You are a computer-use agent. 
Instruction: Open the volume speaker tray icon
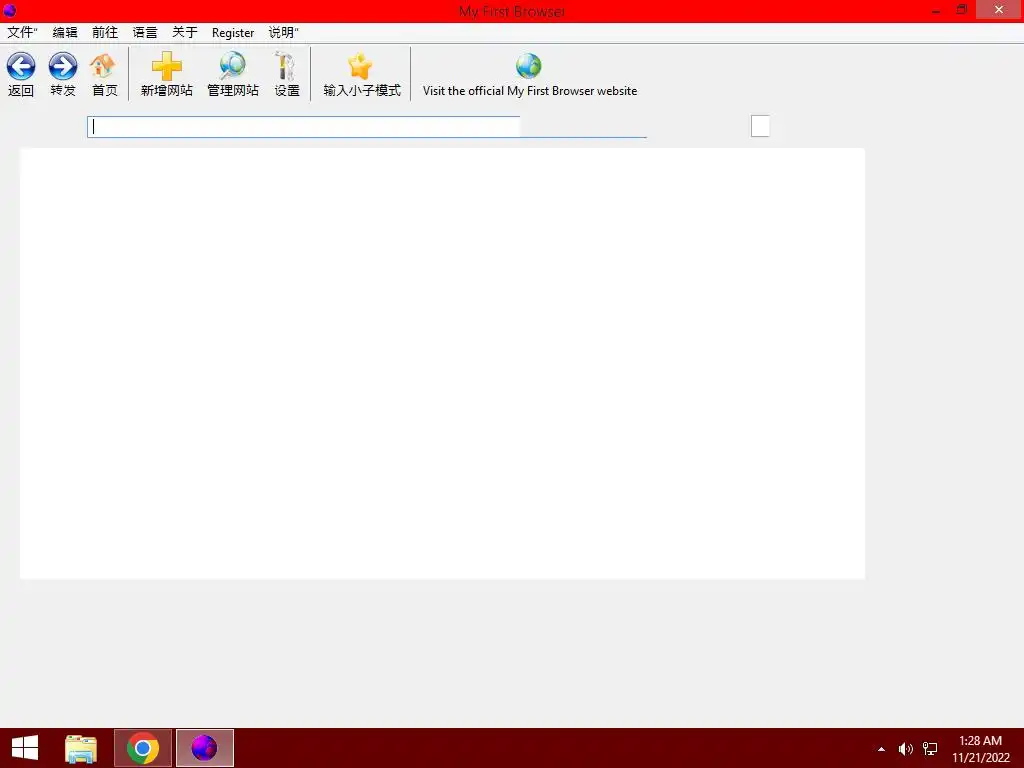coord(906,749)
